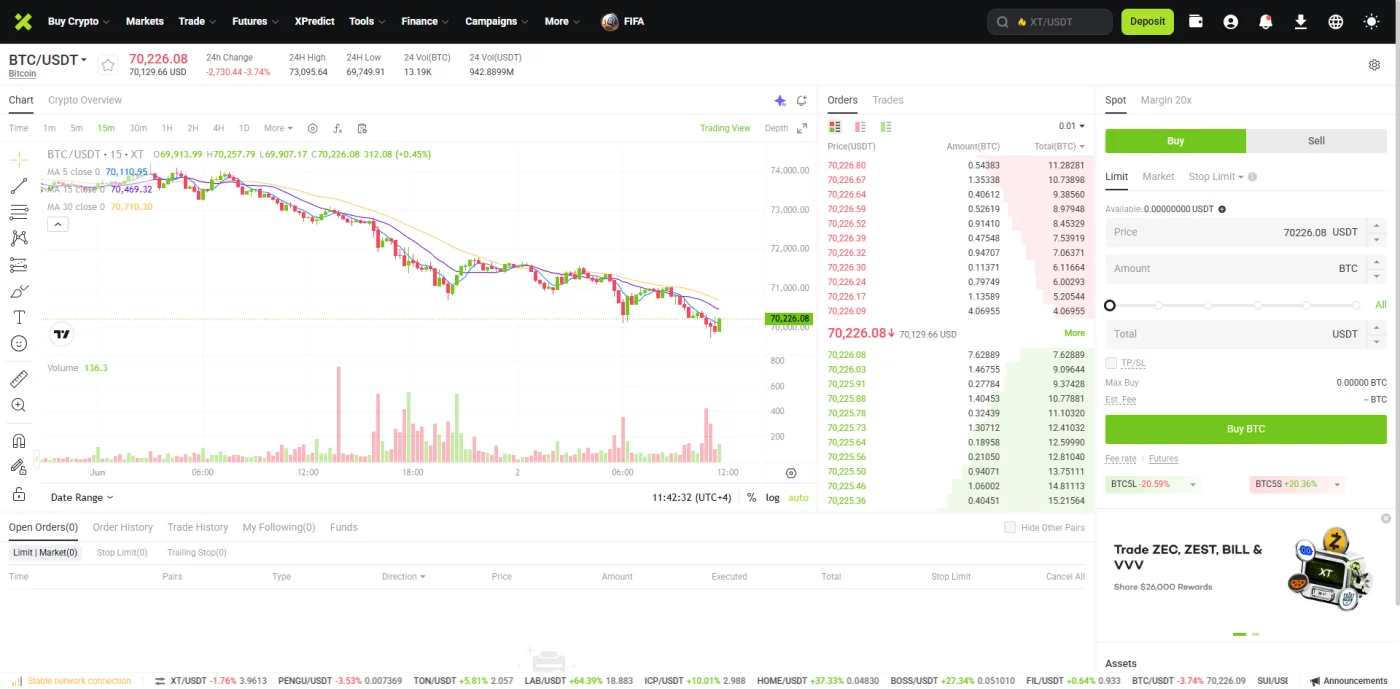1400x689 pixels.
Task: Open the Order History tab
Action: click(123, 527)
